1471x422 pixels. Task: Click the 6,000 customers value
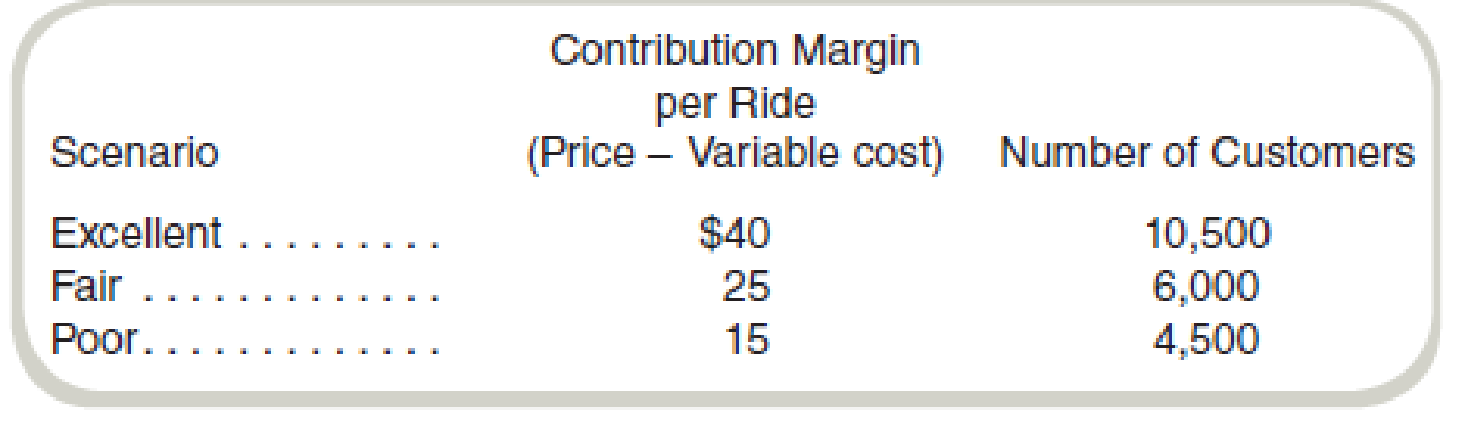pos(1208,287)
